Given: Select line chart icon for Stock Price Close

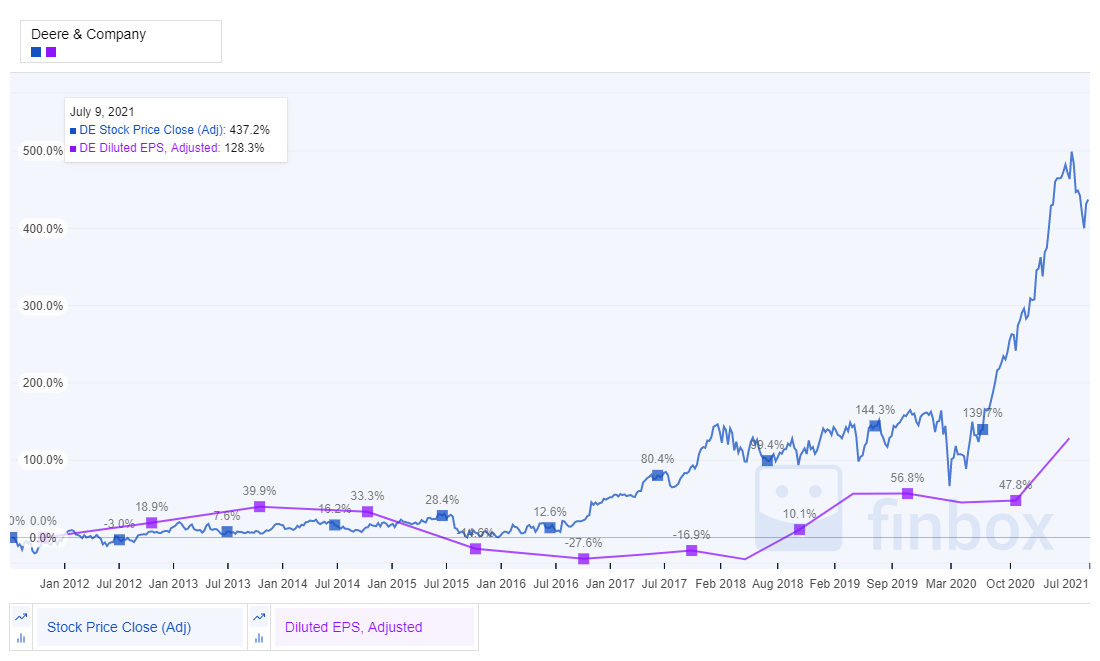Looking at the screenshot, I should (x=21, y=617).
